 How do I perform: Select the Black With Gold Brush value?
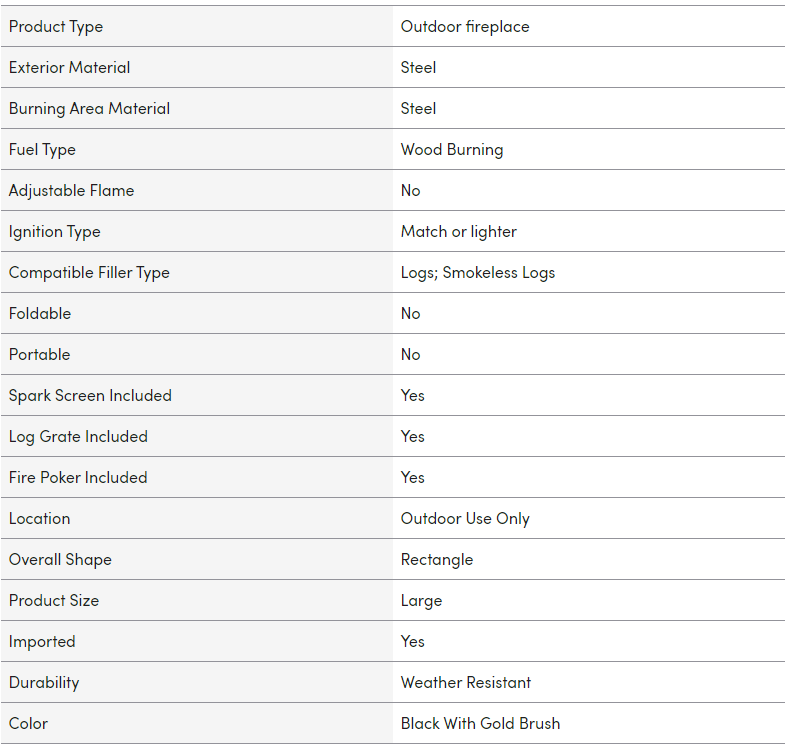click(480, 724)
